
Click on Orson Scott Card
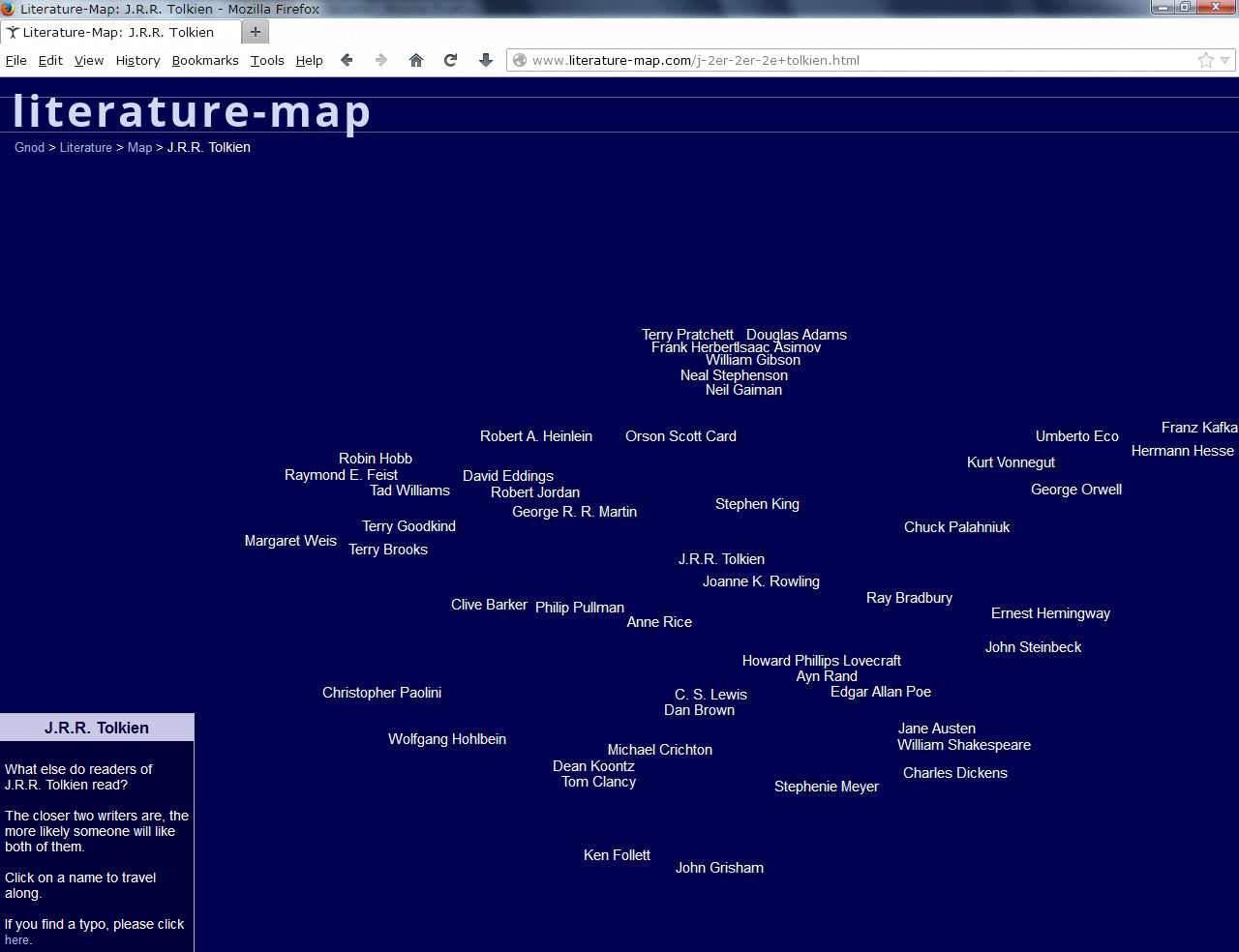click(x=680, y=436)
